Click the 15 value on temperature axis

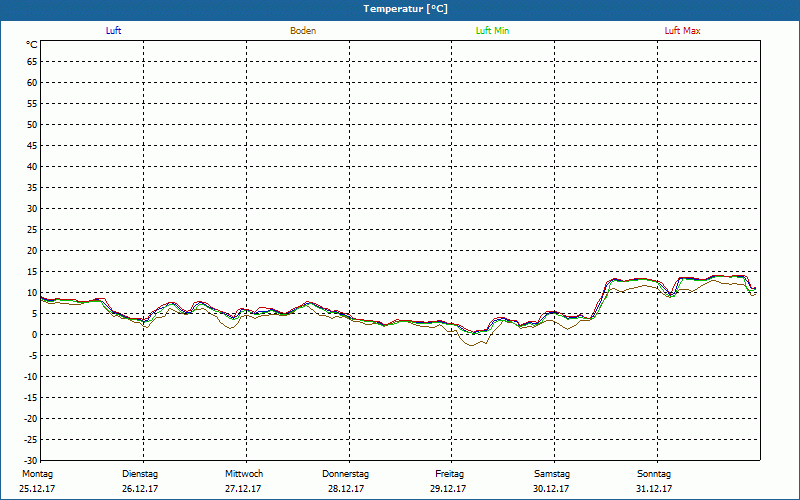coord(32,272)
